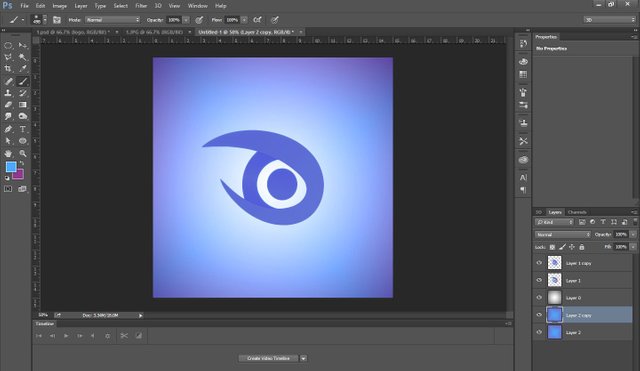
Task: Select the Crop tool
Action: point(8,69)
